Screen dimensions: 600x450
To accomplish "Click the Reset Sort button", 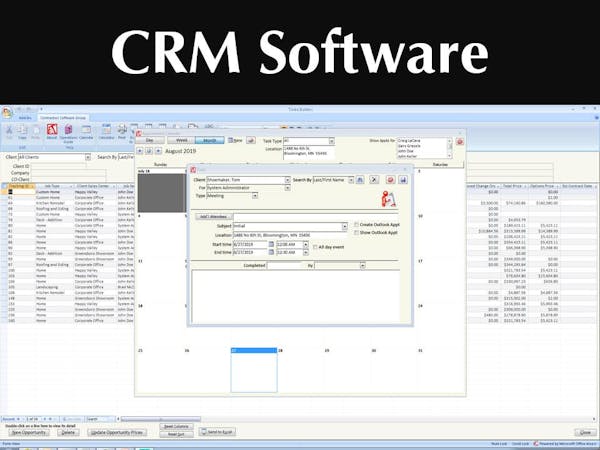I will (x=176, y=434).
